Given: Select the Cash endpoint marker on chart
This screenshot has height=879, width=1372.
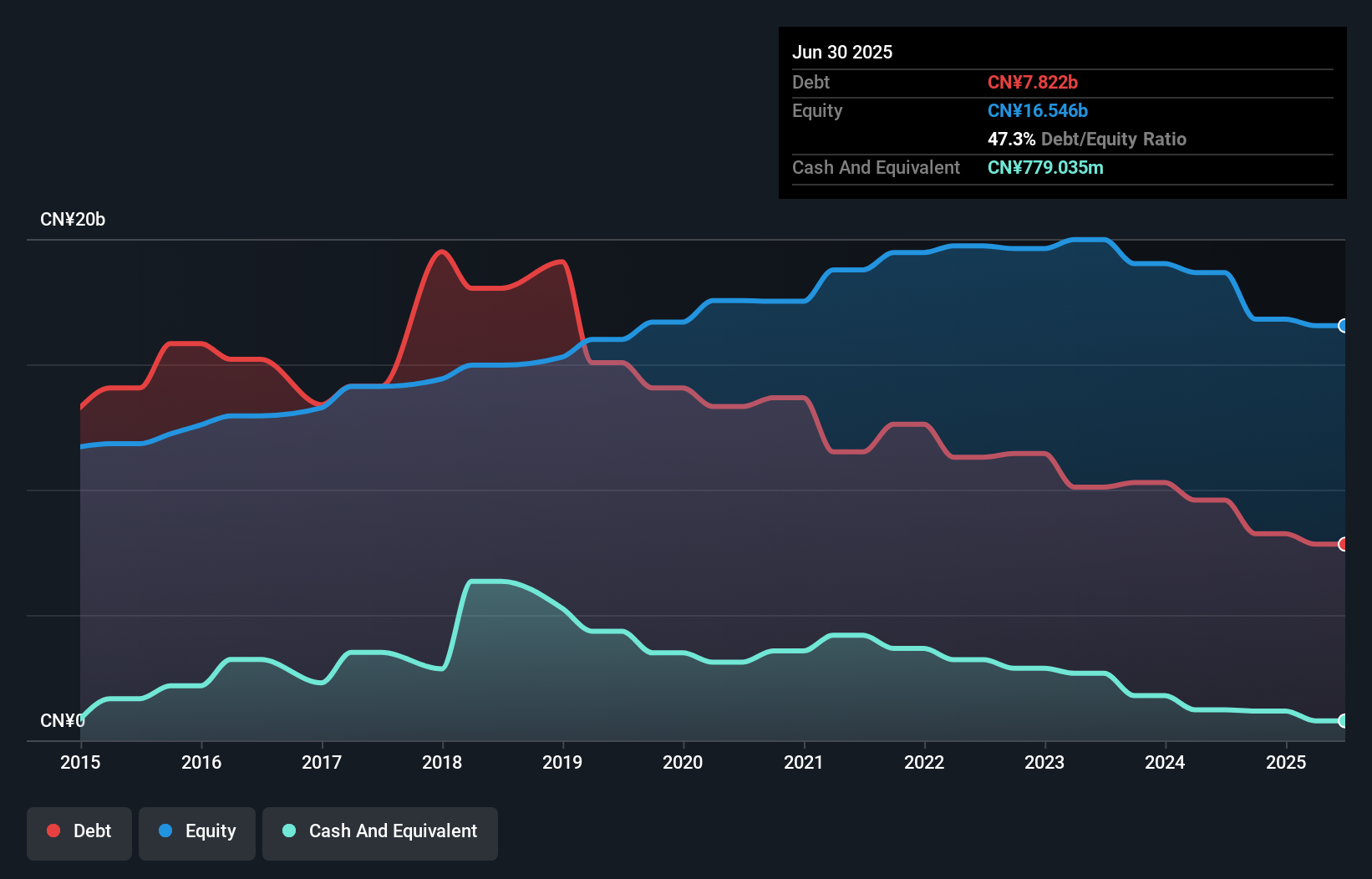Looking at the screenshot, I should coord(1343,721).
